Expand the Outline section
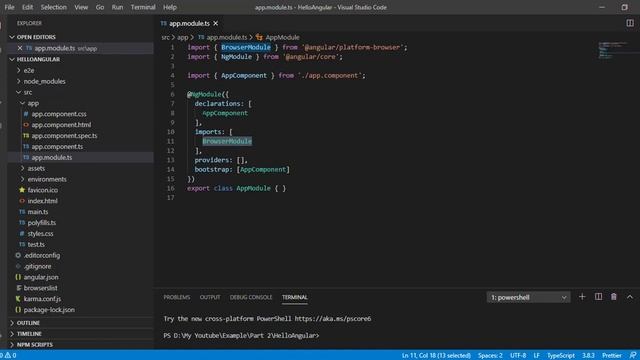Screen dimensions: 640x360 pos(28,323)
